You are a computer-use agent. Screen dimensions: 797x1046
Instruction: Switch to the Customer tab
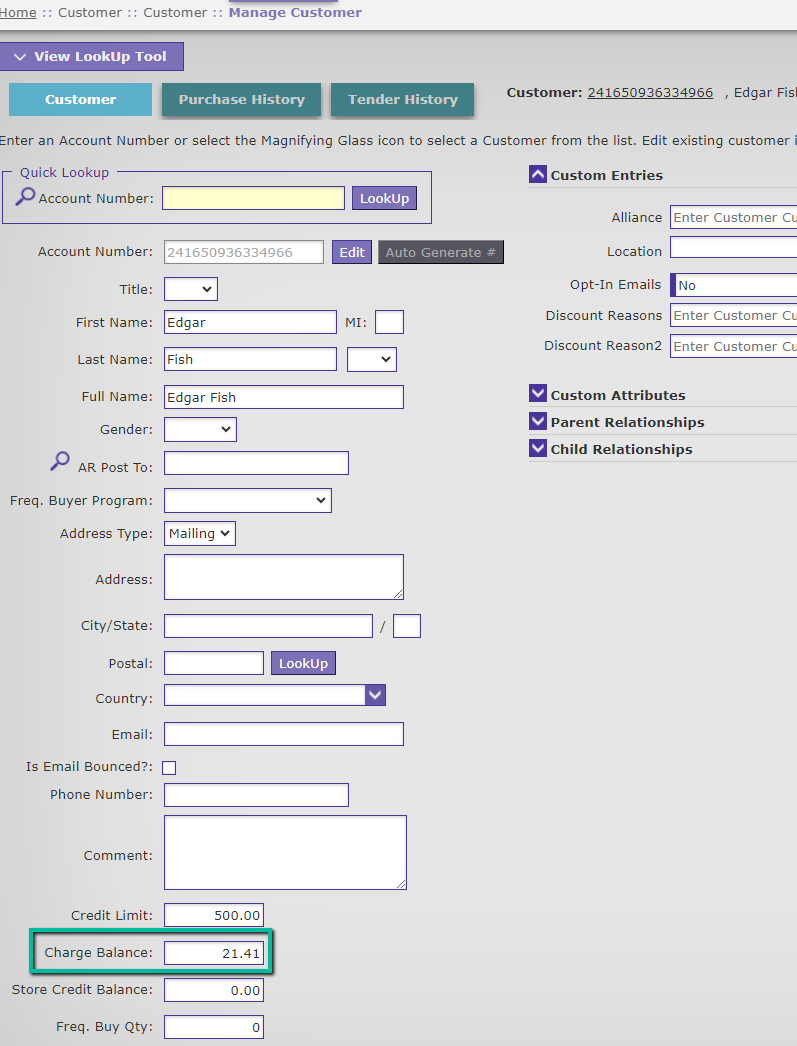click(80, 99)
